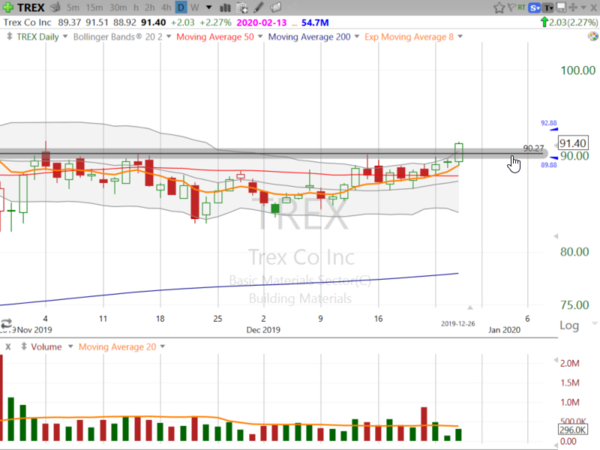The image size is (600, 450).
Task: Click the Trex Co Inc company name
Action: tap(27, 23)
